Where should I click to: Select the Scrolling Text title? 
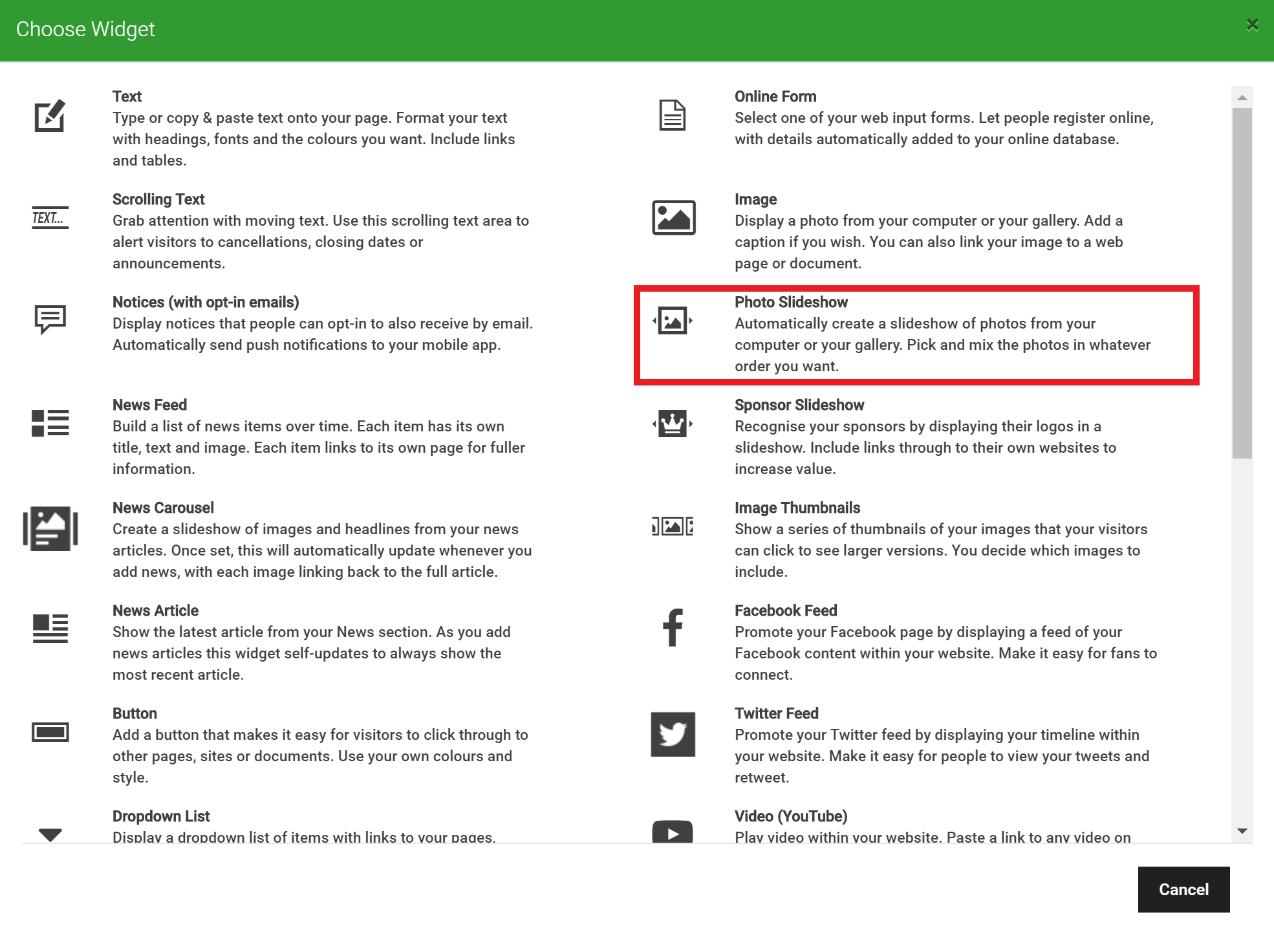(x=158, y=199)
